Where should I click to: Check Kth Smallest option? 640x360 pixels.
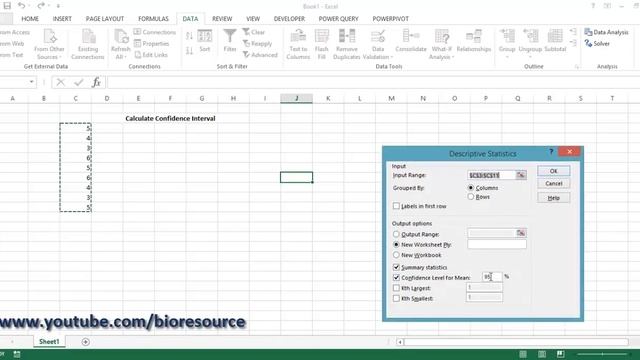[396, 298]
